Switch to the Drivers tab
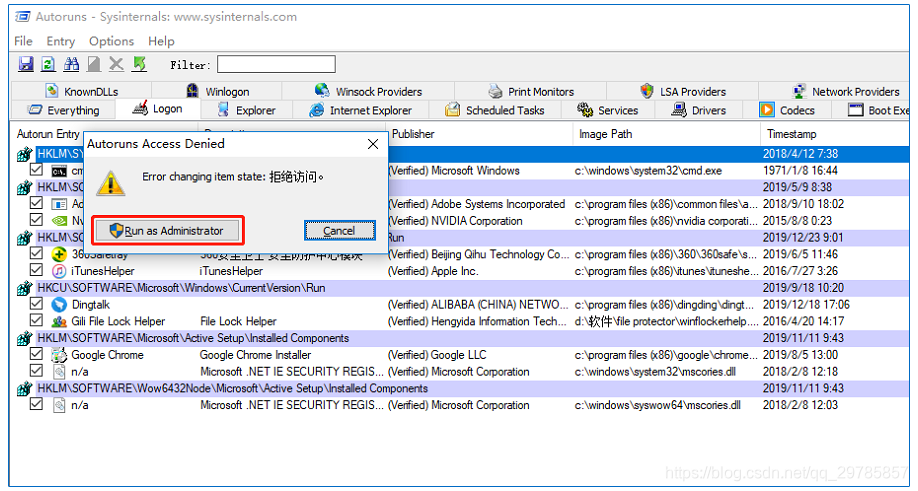The height and width of the screenshot is (491, 918). 698,110
